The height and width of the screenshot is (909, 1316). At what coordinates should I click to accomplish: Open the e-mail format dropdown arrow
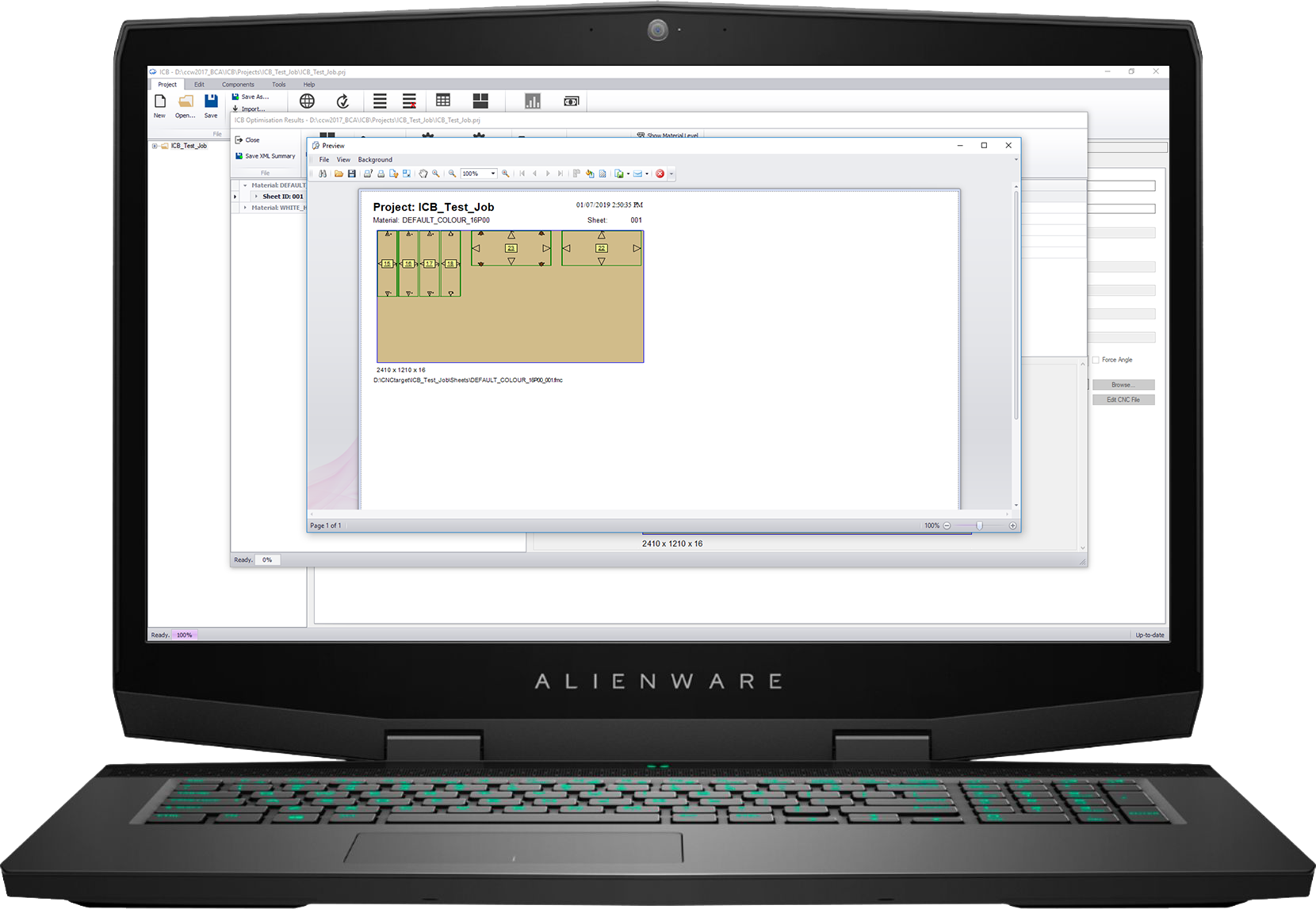point(647,174)
